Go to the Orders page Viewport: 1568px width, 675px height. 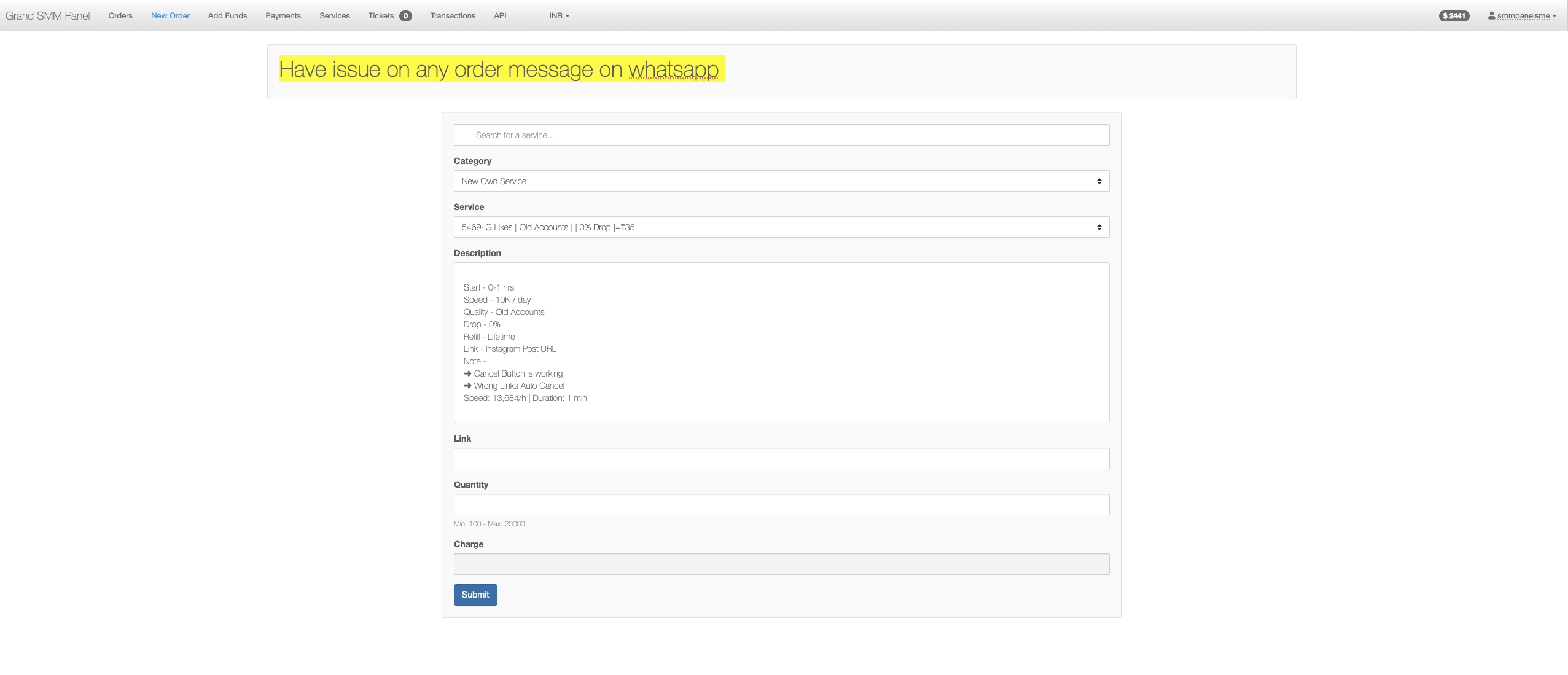click(120, 16)
